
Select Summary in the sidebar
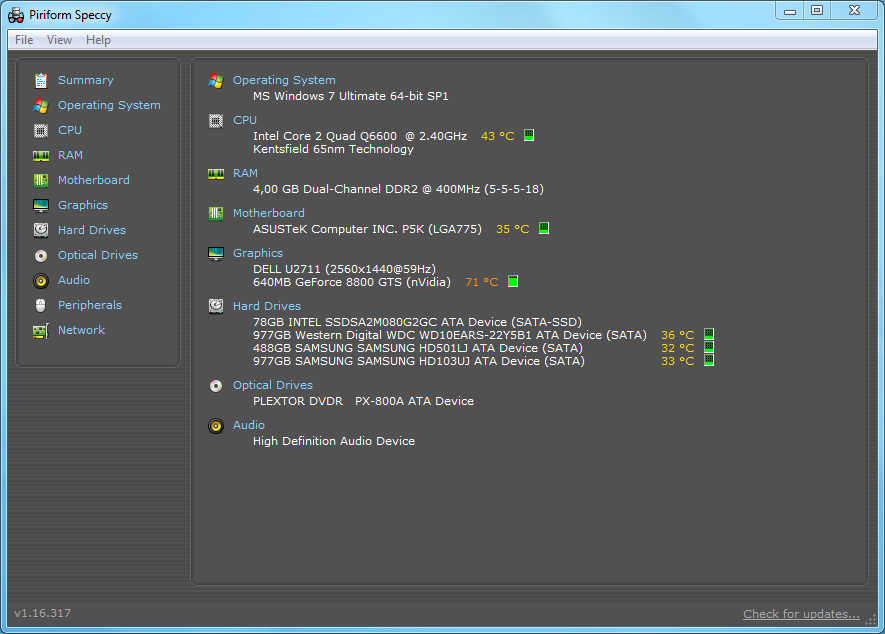[x=86, y=80]
